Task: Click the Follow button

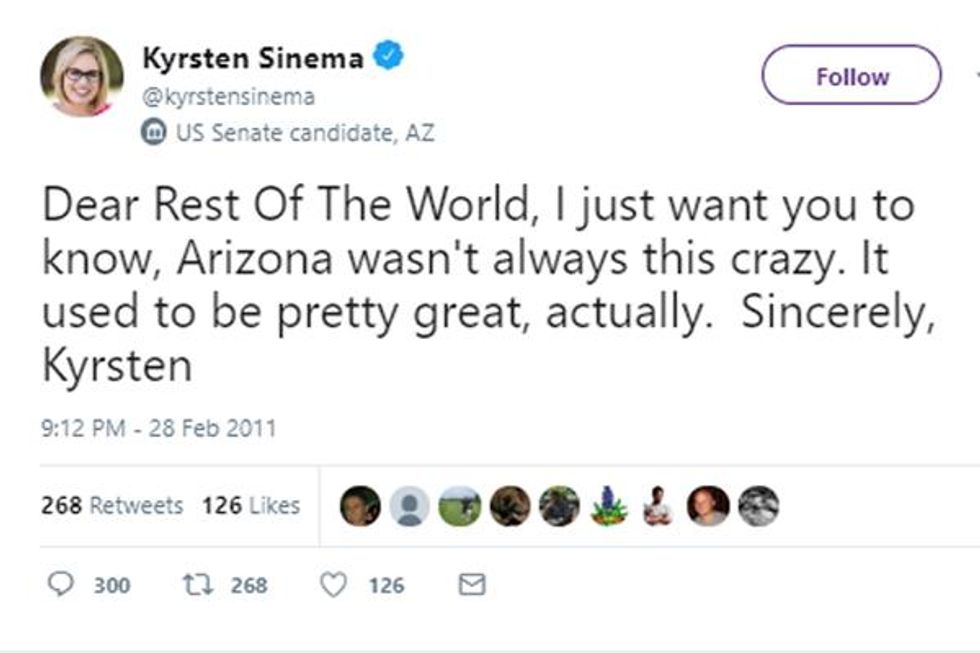Action: point(851,76)
